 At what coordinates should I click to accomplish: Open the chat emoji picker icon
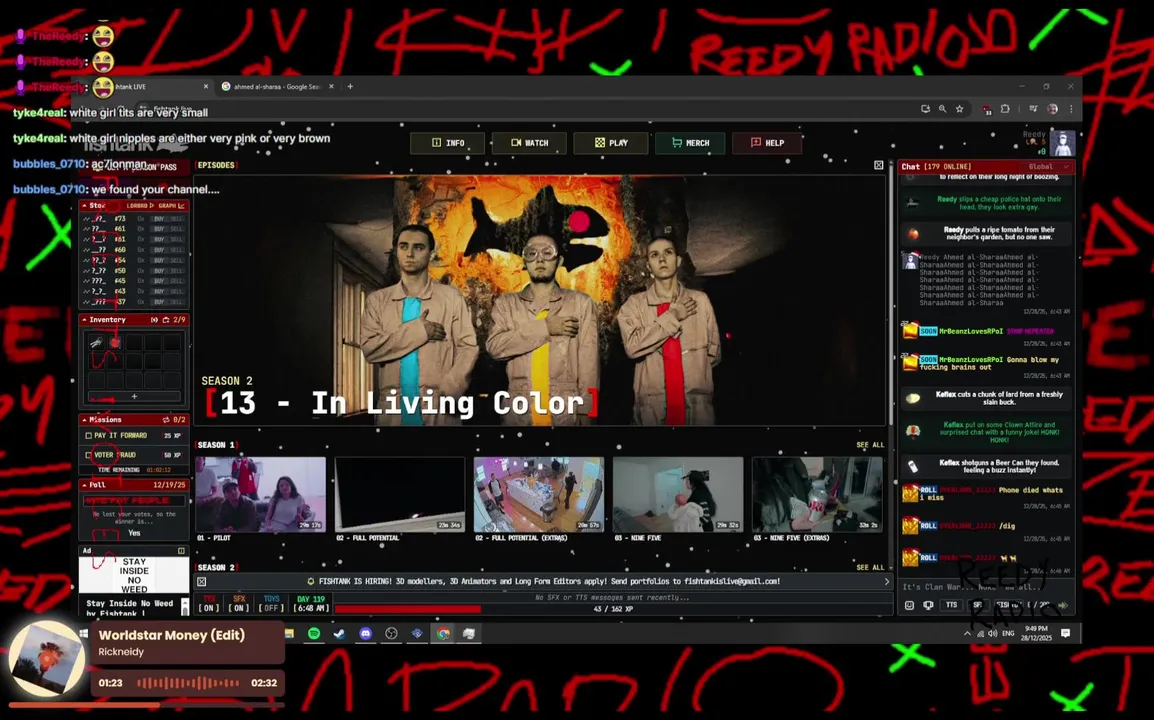[910, 605]
